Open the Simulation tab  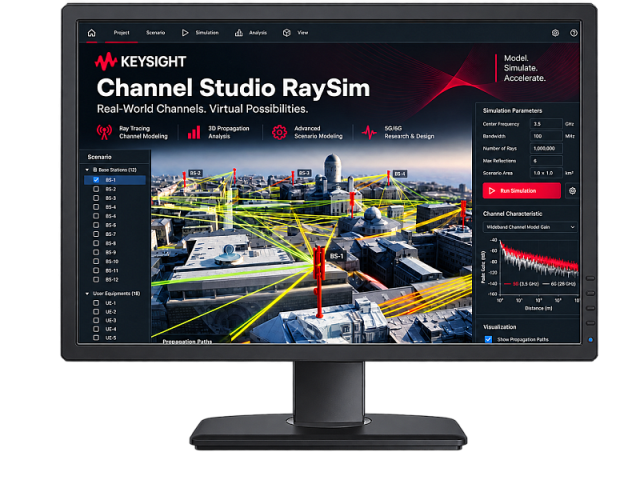click(200, 33)
